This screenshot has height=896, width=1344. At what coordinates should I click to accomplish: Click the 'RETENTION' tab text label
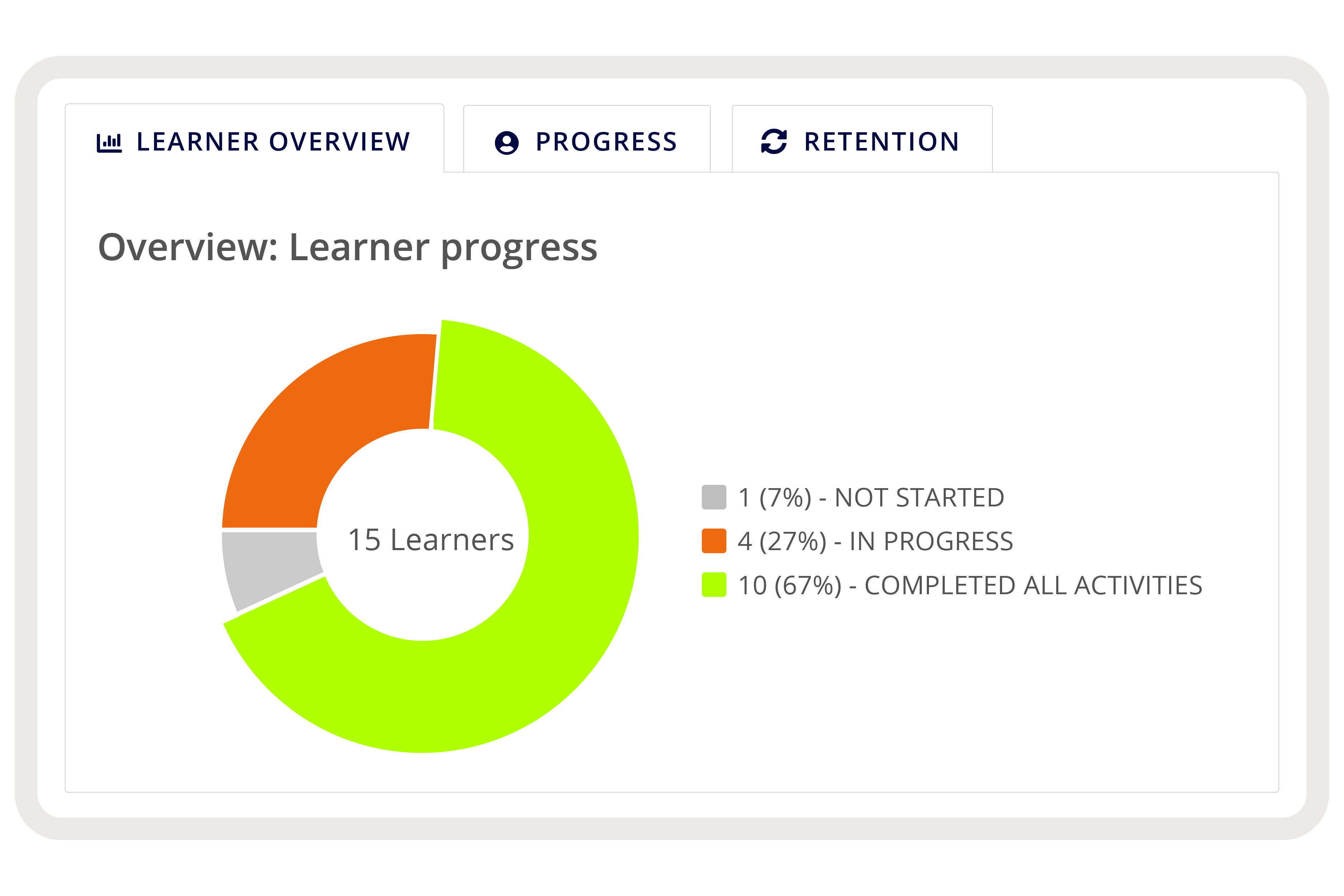[x=881, y=142]
